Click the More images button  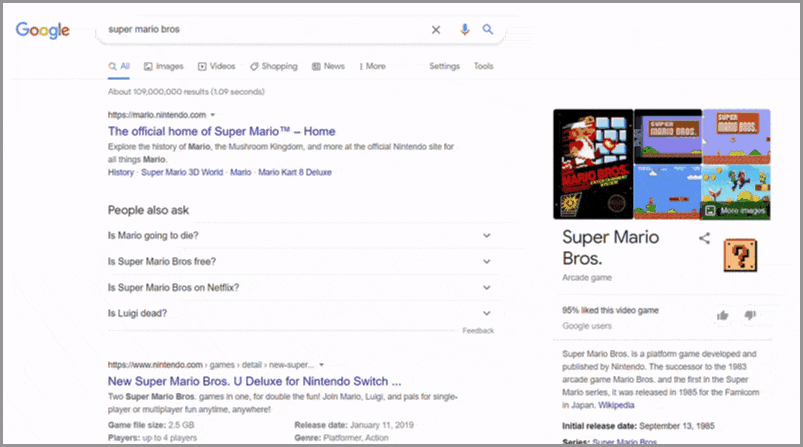tap(736, 210)
